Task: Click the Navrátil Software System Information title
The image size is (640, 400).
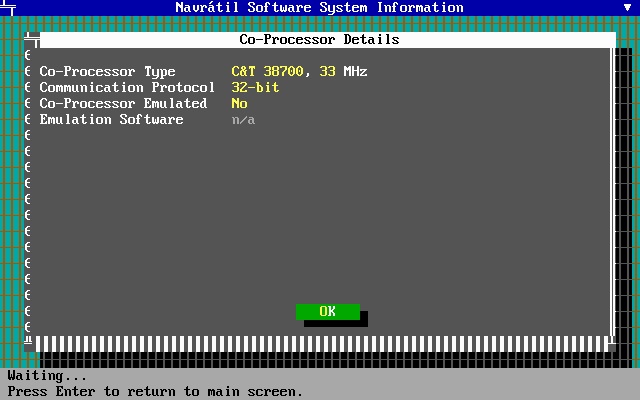Action: [x=319, y=7]
